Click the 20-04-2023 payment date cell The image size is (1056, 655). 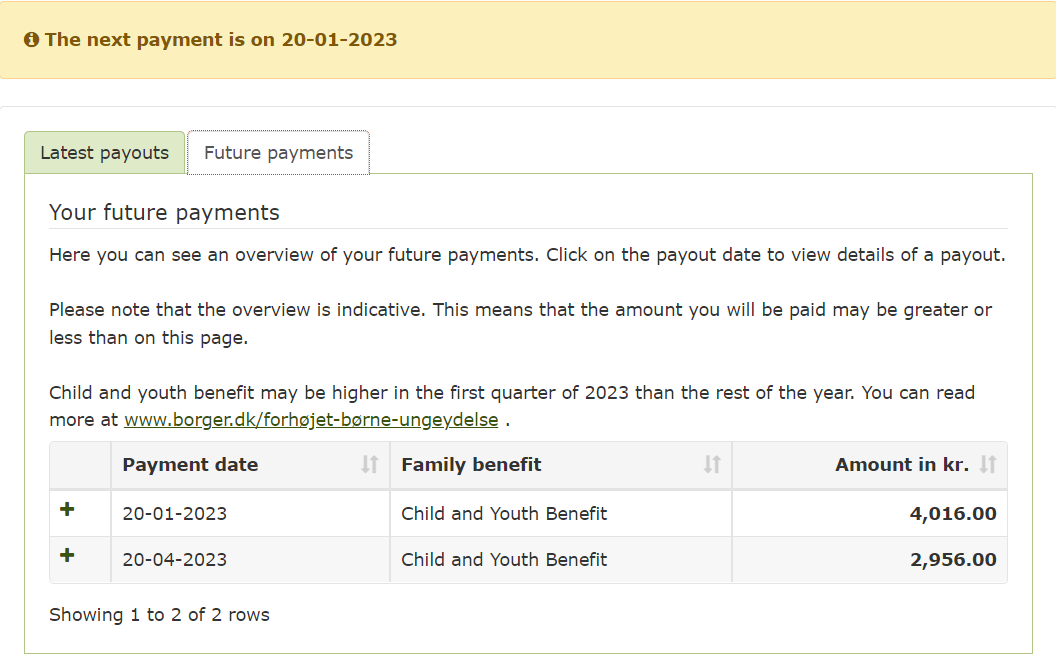[x=251, y=559]
